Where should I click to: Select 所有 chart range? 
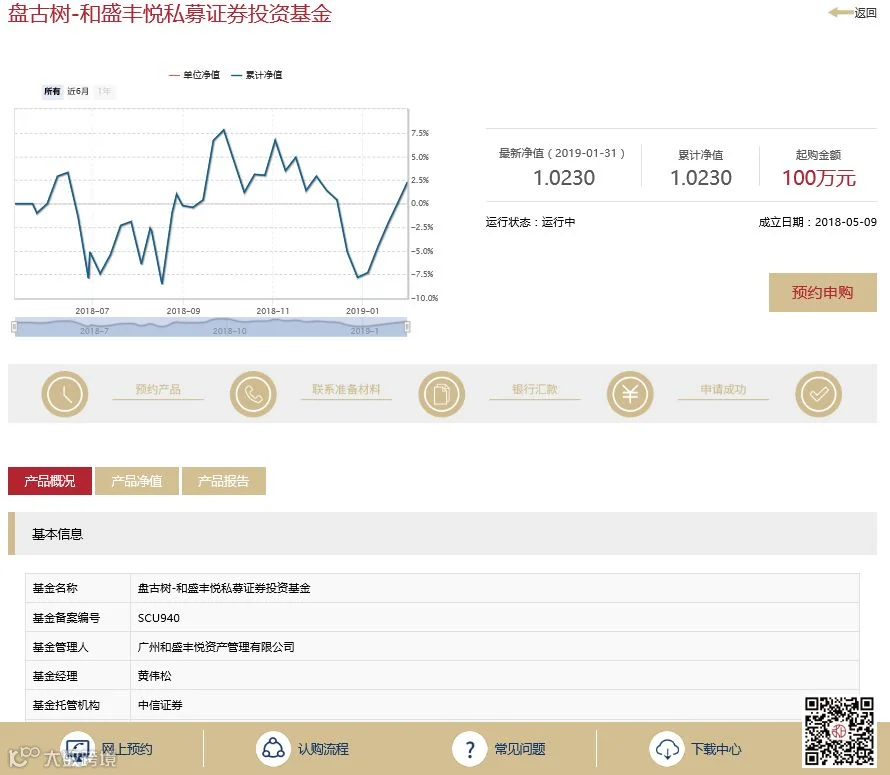coord(52,91)
